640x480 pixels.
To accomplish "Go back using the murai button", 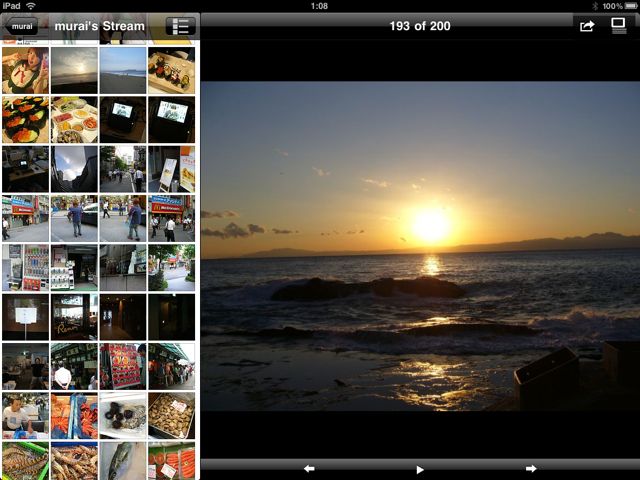I will coord(21,27).
